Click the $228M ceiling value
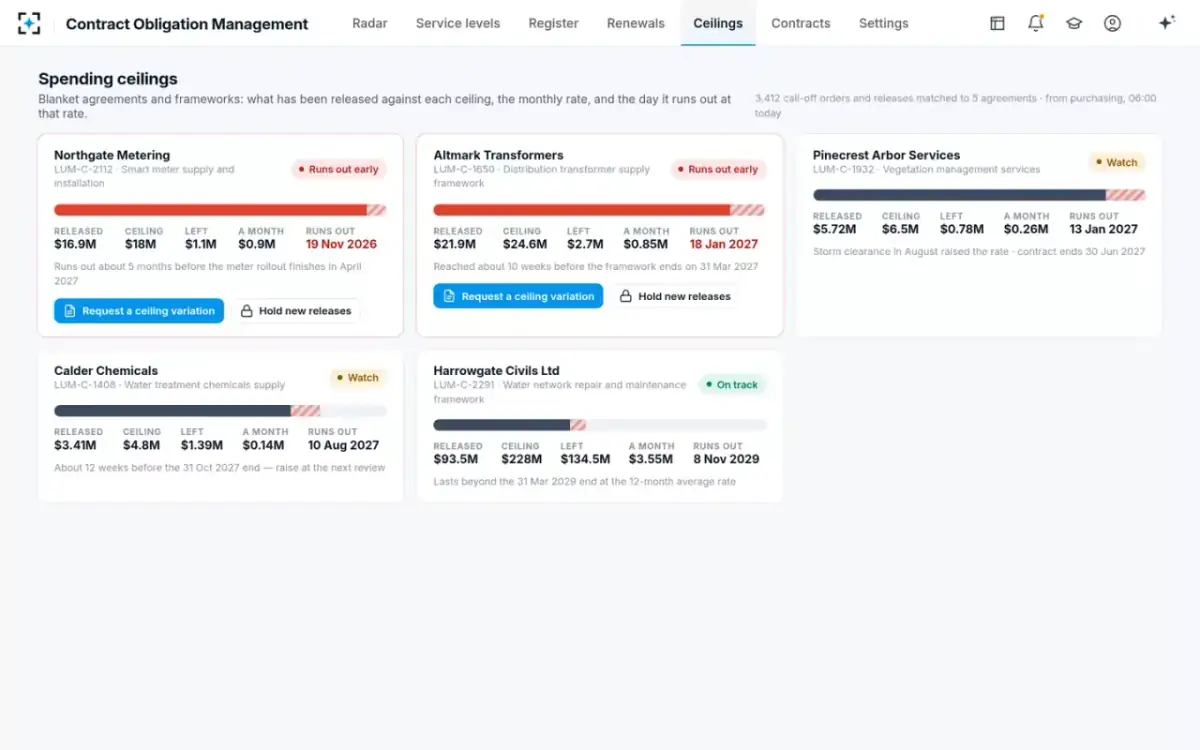The image size is (1200, 750). tap(522, 459)
